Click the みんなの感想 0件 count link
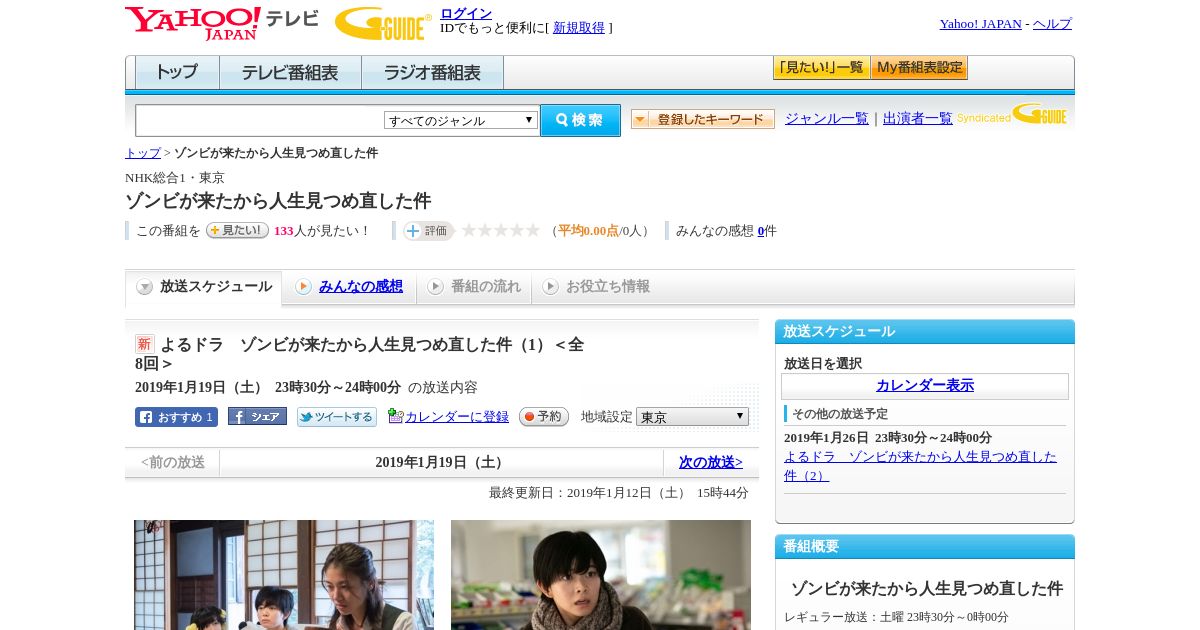 (761, 231)
